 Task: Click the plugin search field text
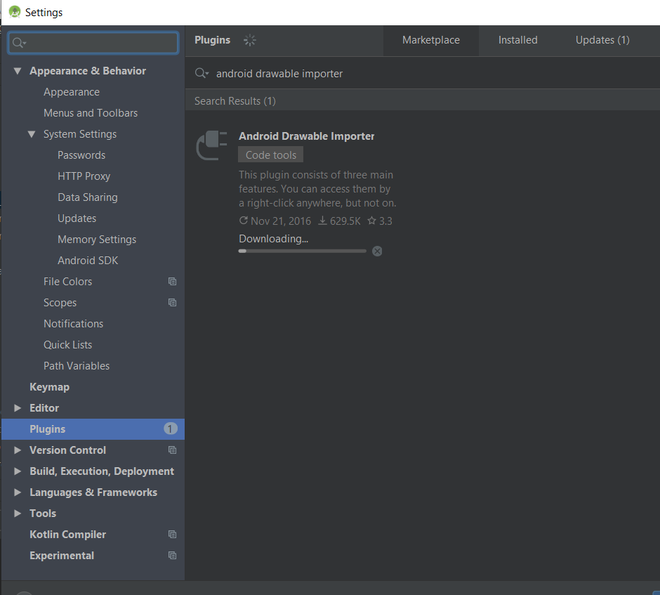279,74
